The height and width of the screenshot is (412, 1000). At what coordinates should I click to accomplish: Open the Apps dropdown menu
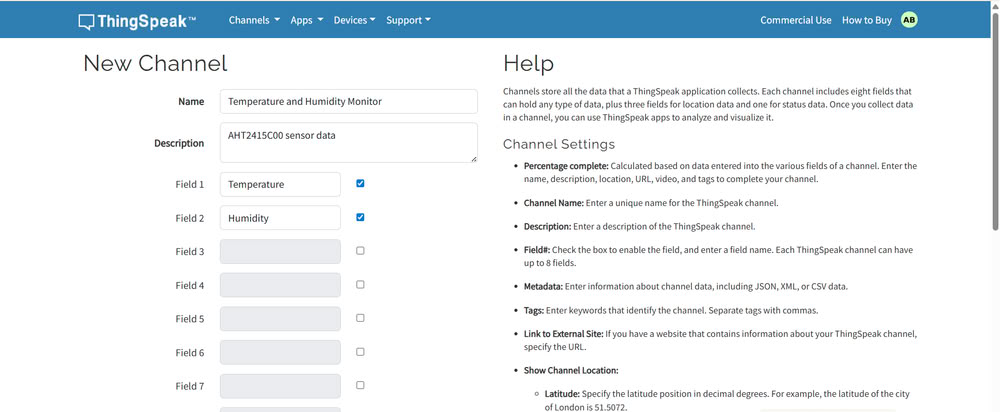tap(306, 20)
